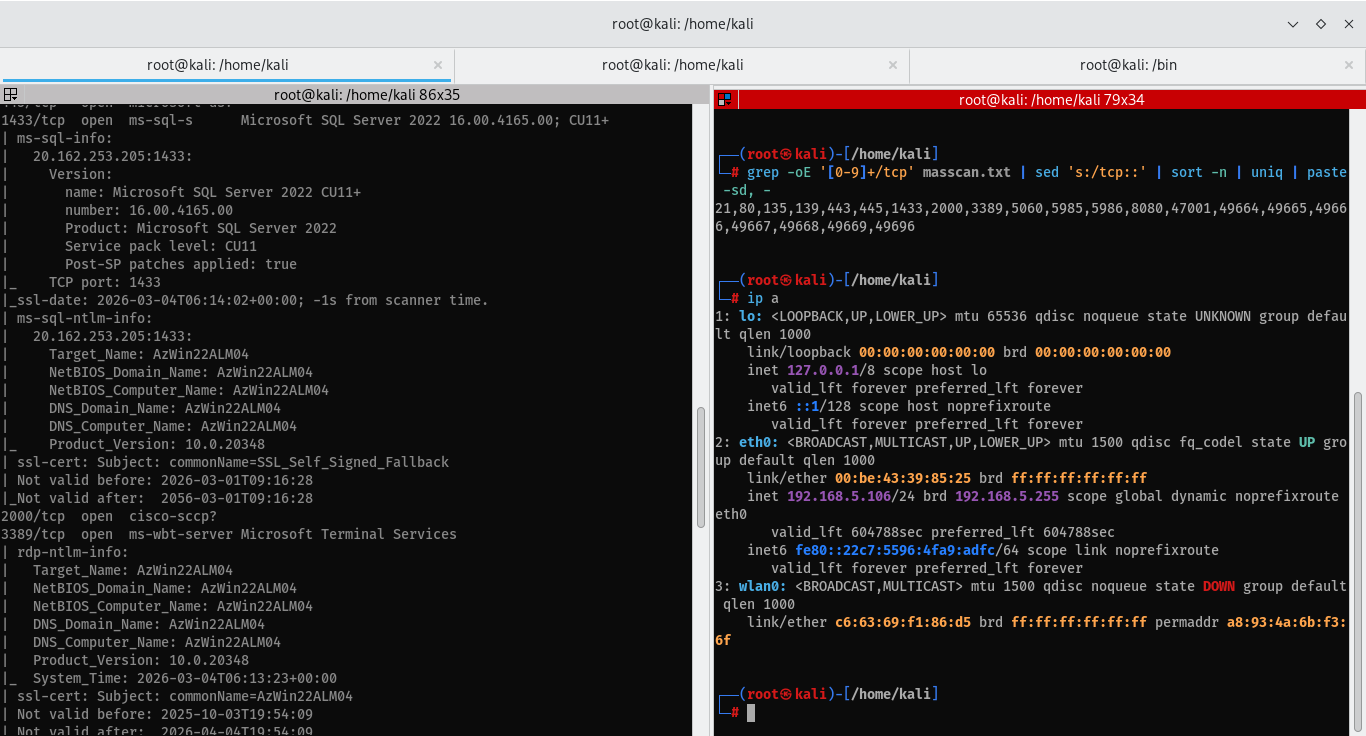
Task: Close the first root@kali: /home/kali tab
Action: pos(438,65)
